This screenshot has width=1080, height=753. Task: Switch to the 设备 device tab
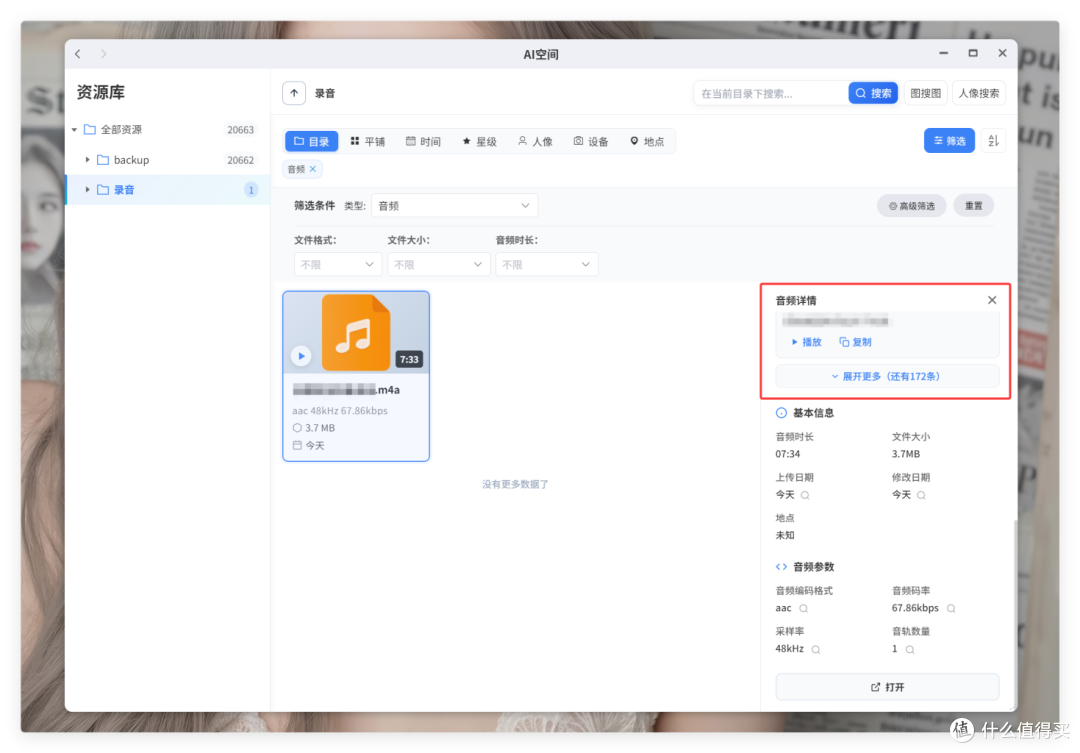[591, 141]
